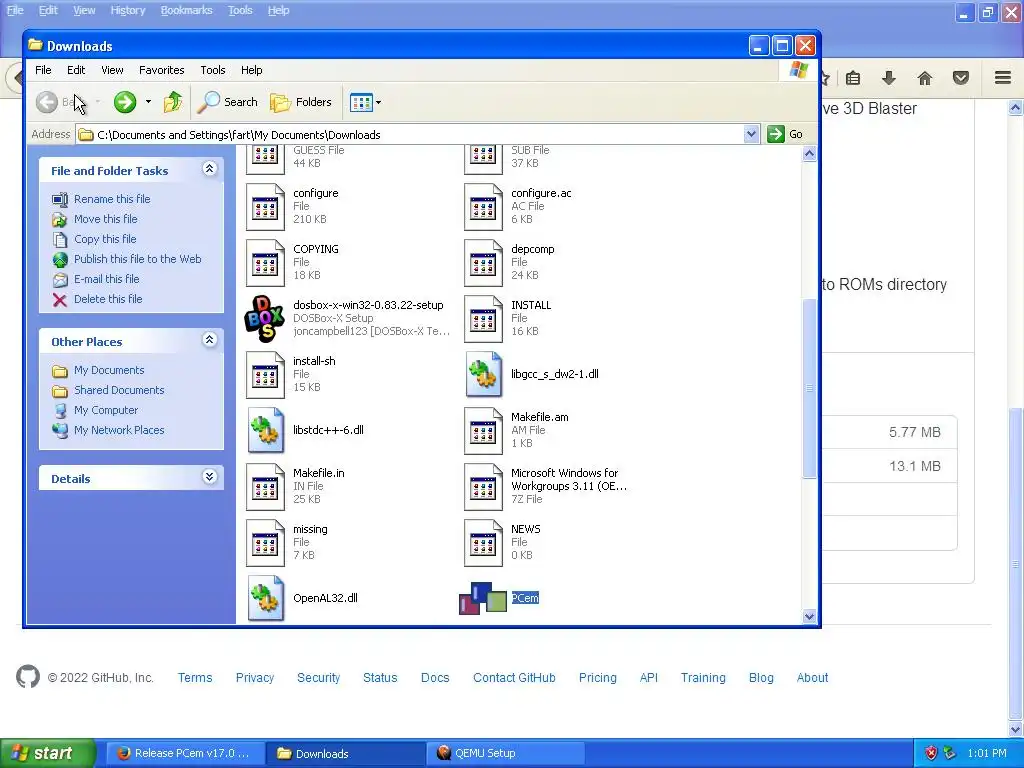Click Delete this file task
1024x768 pixels.
pos(108,299)
